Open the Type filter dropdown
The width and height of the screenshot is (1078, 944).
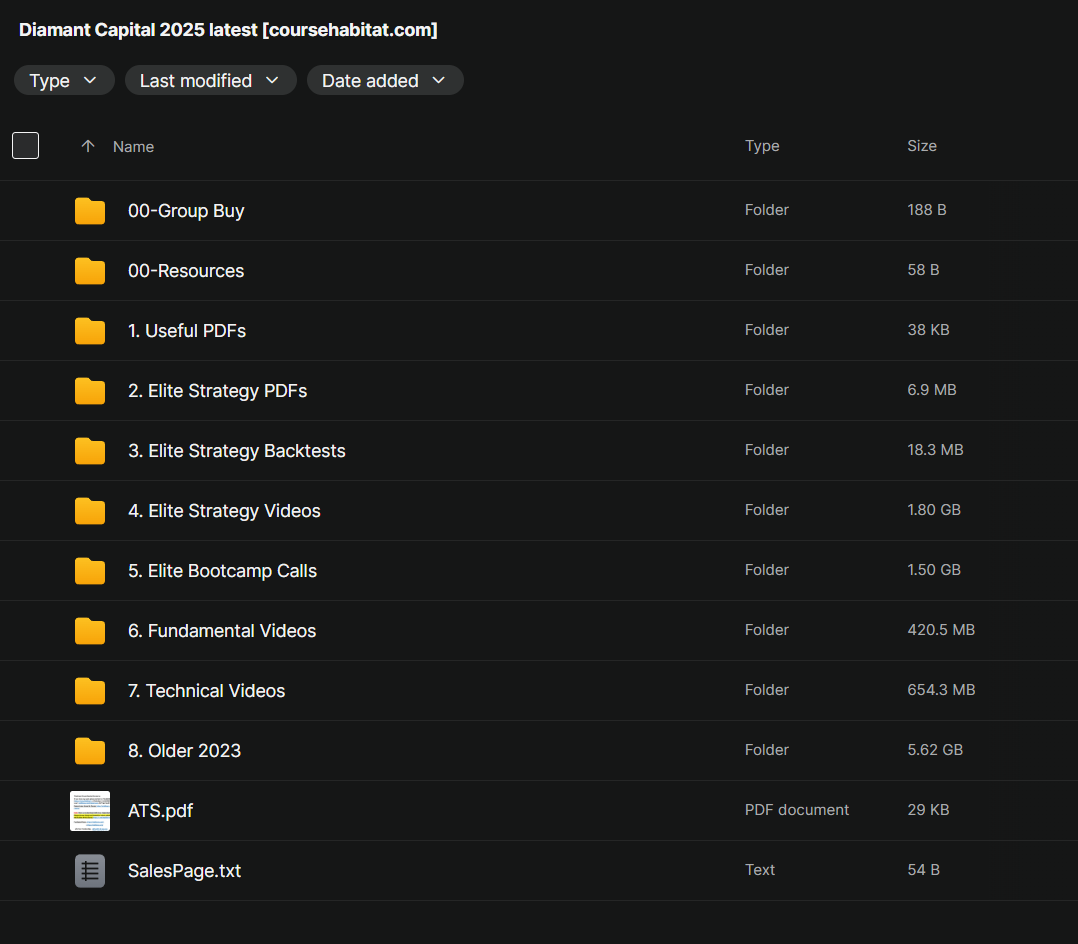click(64, 81)
